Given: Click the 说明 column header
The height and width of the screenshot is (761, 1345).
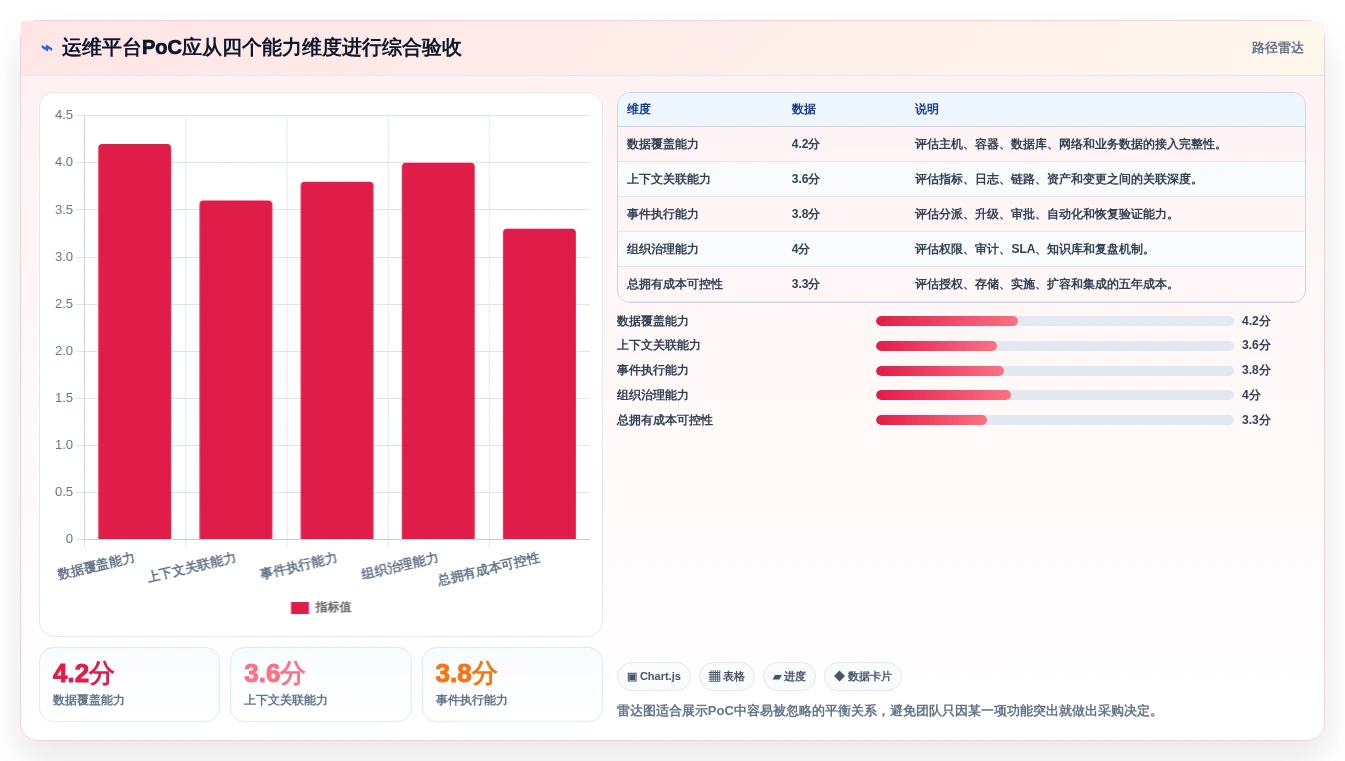Looking at the screenshot, I should click(x=927, y=109).
